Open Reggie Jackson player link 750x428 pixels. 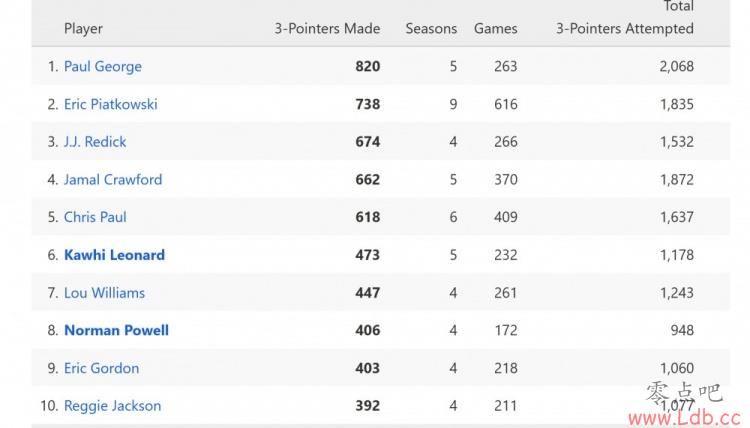112,406
